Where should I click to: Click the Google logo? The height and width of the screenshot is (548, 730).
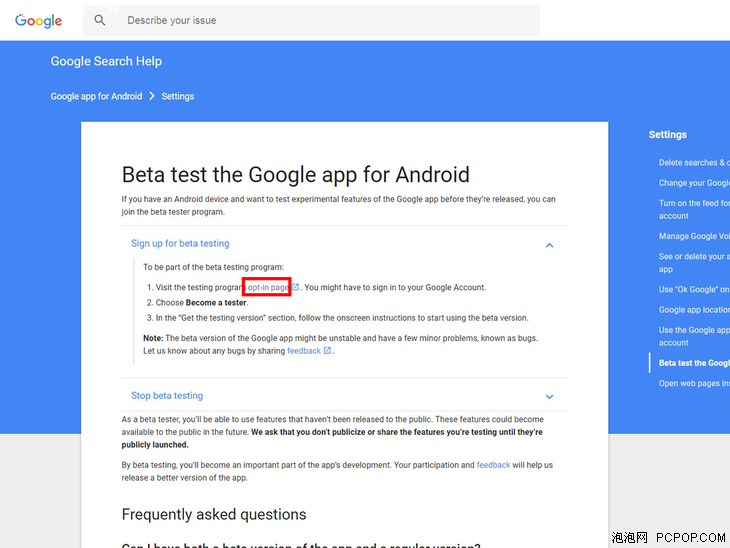pyautogui.click(x=39, y=20)
